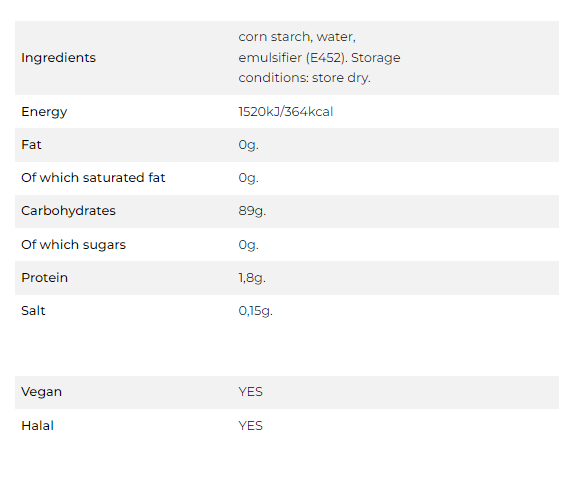Click the saturated fat 0g. value
The width and height of the screenshot is (570, 479).
click(x=248, y=178)
